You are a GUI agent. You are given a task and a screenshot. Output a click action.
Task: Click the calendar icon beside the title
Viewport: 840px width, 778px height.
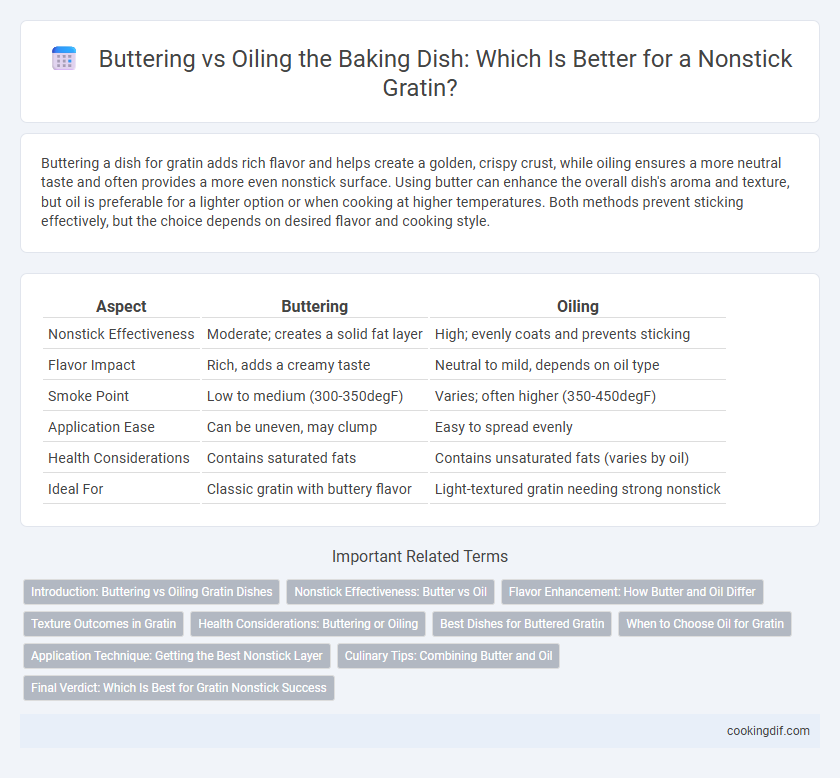point(64,58)
